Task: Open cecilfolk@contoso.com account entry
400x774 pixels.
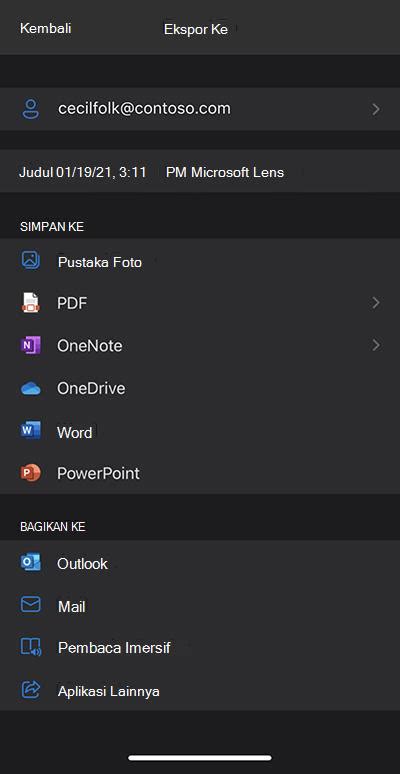Action: click(x=200, y=109)
